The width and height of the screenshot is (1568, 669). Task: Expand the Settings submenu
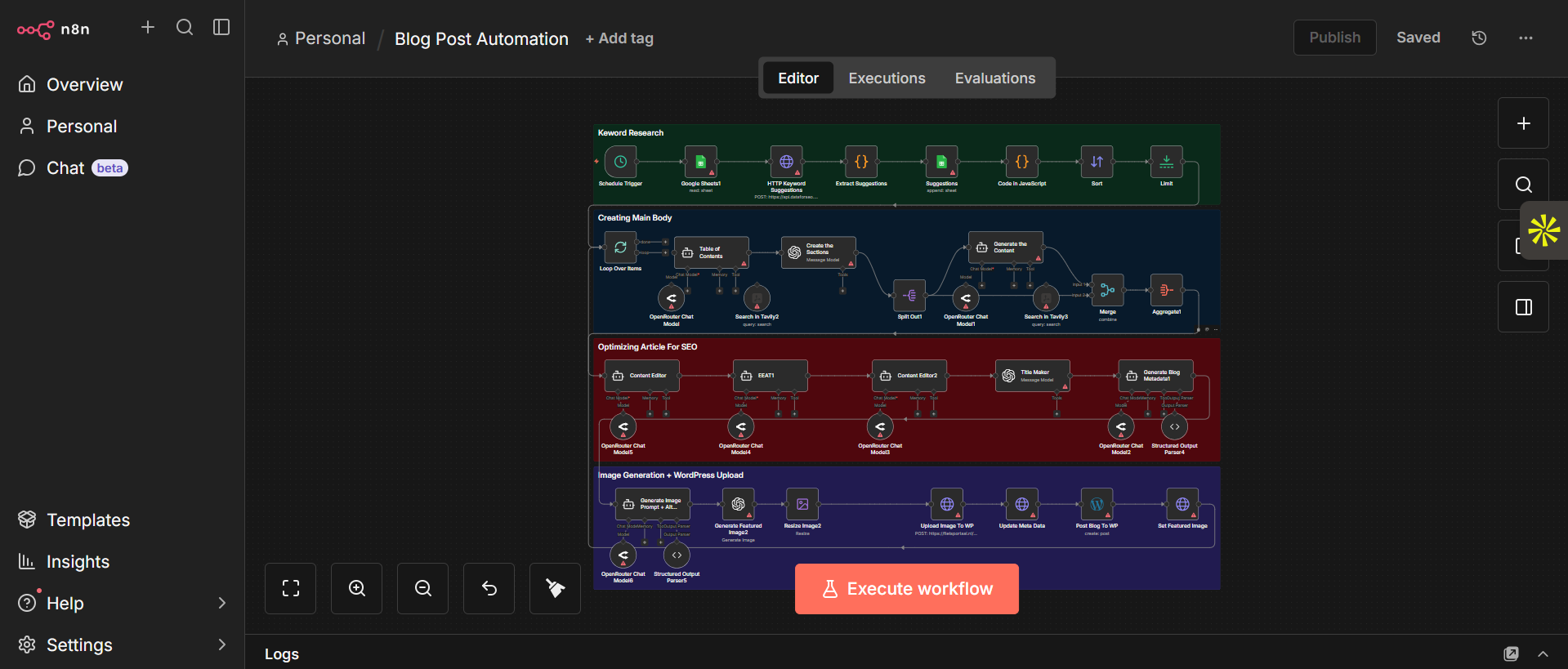tap(221, 644)
